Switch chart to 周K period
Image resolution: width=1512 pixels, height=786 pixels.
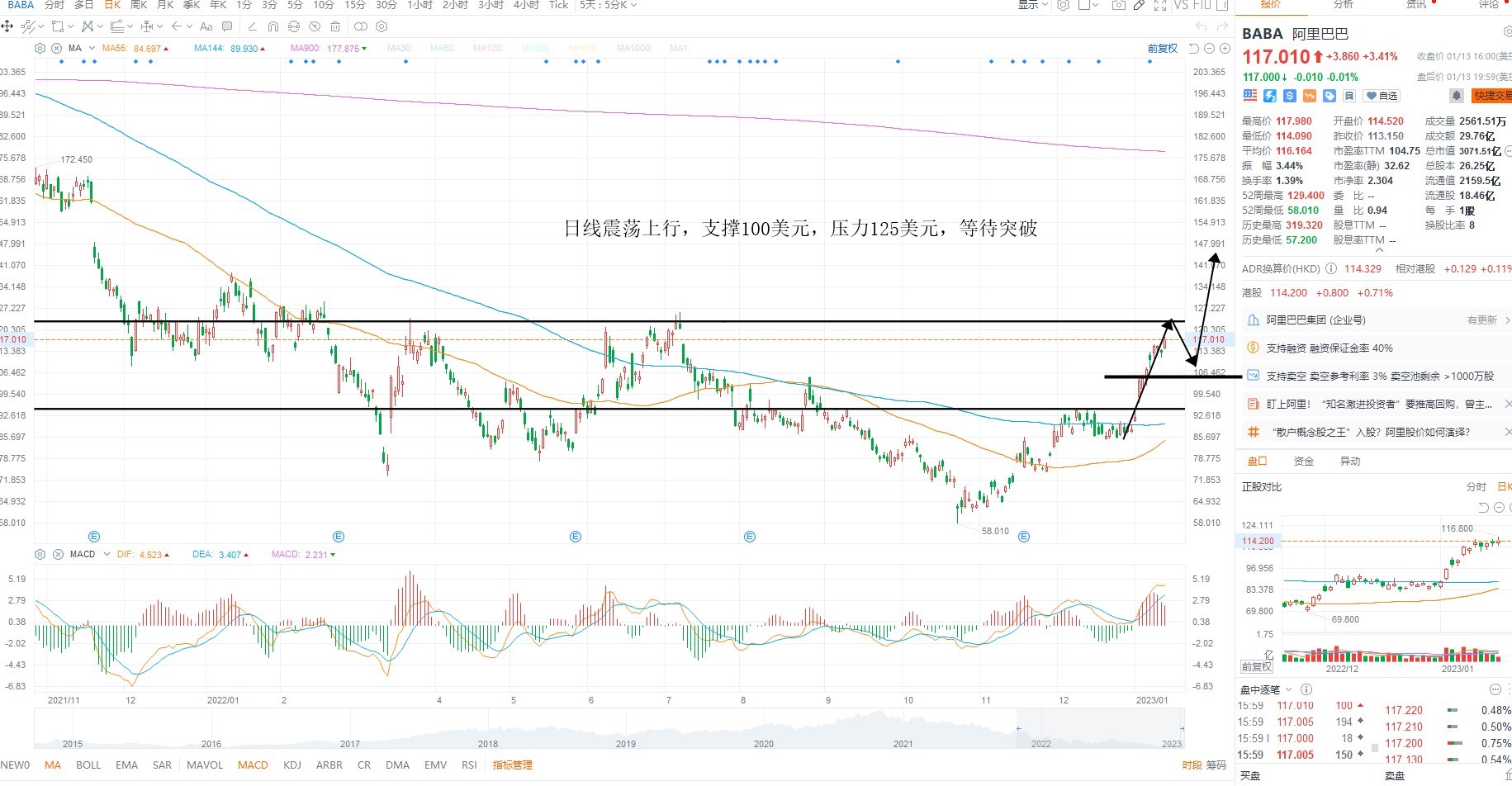(x=139, y=5)
